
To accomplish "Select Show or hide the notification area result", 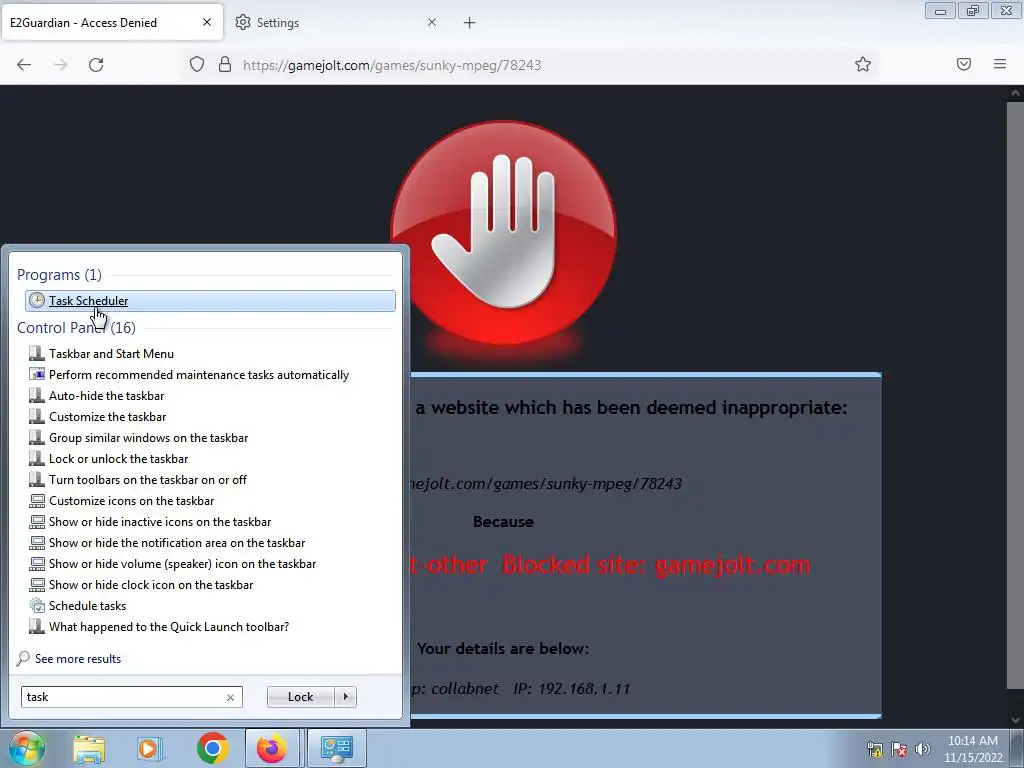I will pos(177,542).
